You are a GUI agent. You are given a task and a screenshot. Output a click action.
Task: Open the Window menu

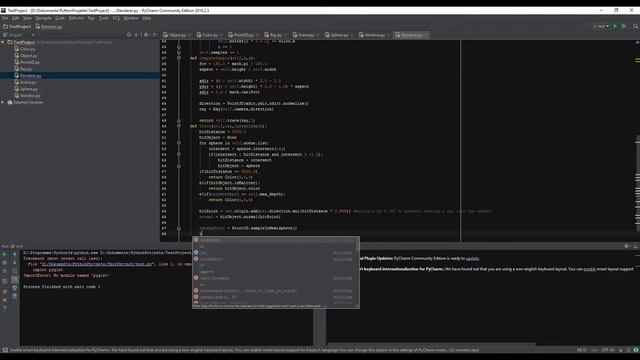click(131, 18)
